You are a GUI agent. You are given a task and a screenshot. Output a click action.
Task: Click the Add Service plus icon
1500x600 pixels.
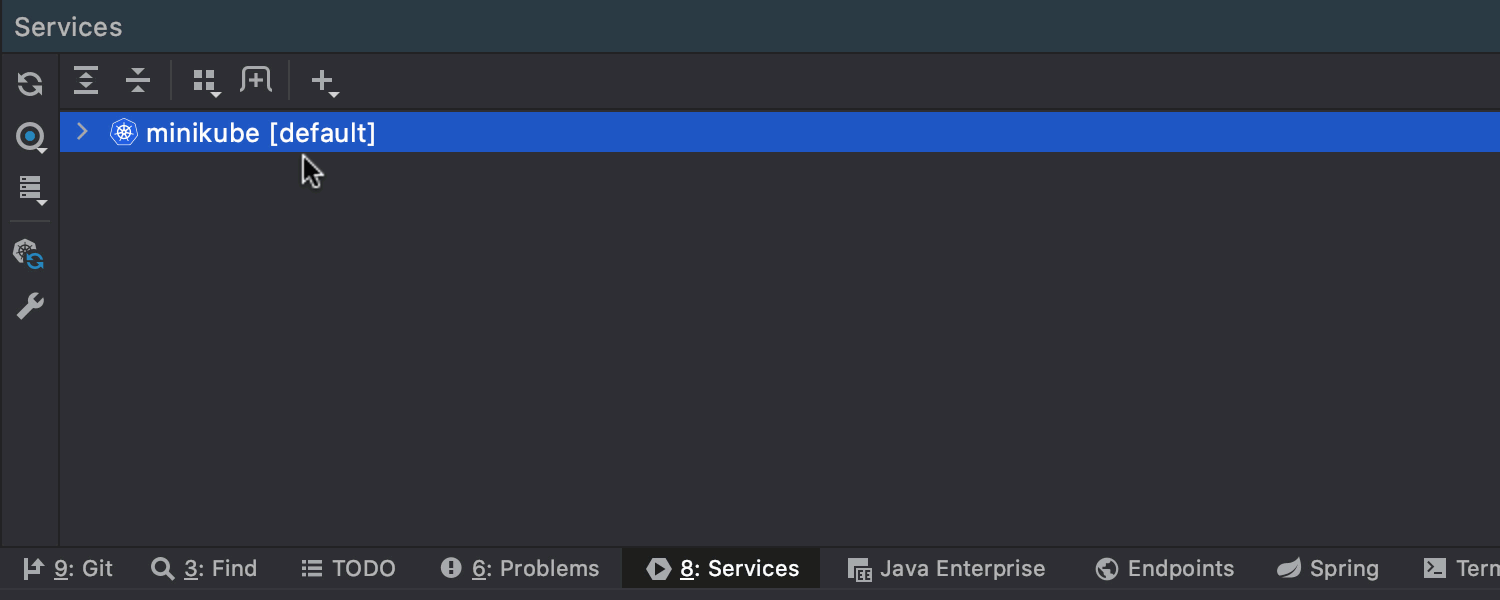click(x=324, y=82)
